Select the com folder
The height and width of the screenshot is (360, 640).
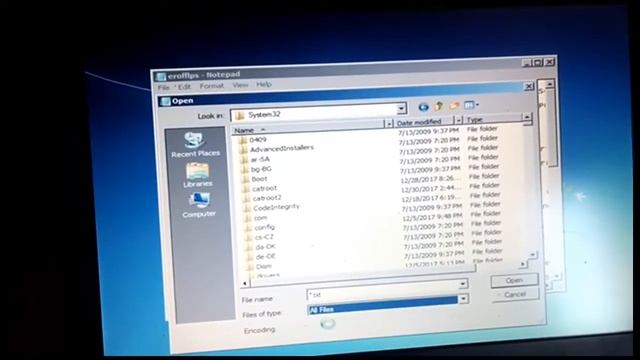click(x=260, y=218)
